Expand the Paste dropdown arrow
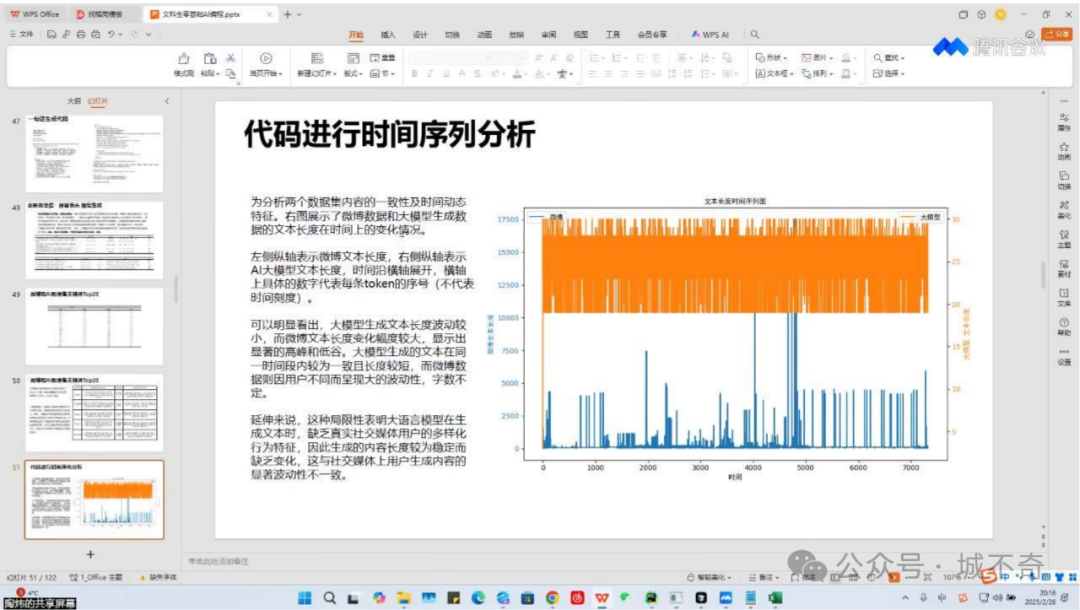The height and width of the screenshot is (610, 1080). [x=218, y=74]
